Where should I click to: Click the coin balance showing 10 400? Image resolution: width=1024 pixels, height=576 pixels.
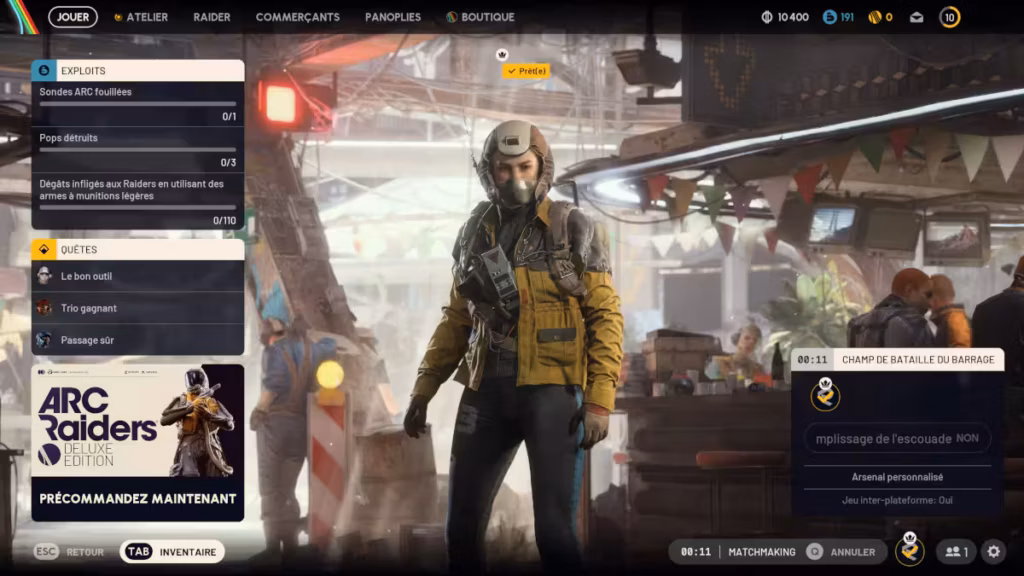pos(785,17)
